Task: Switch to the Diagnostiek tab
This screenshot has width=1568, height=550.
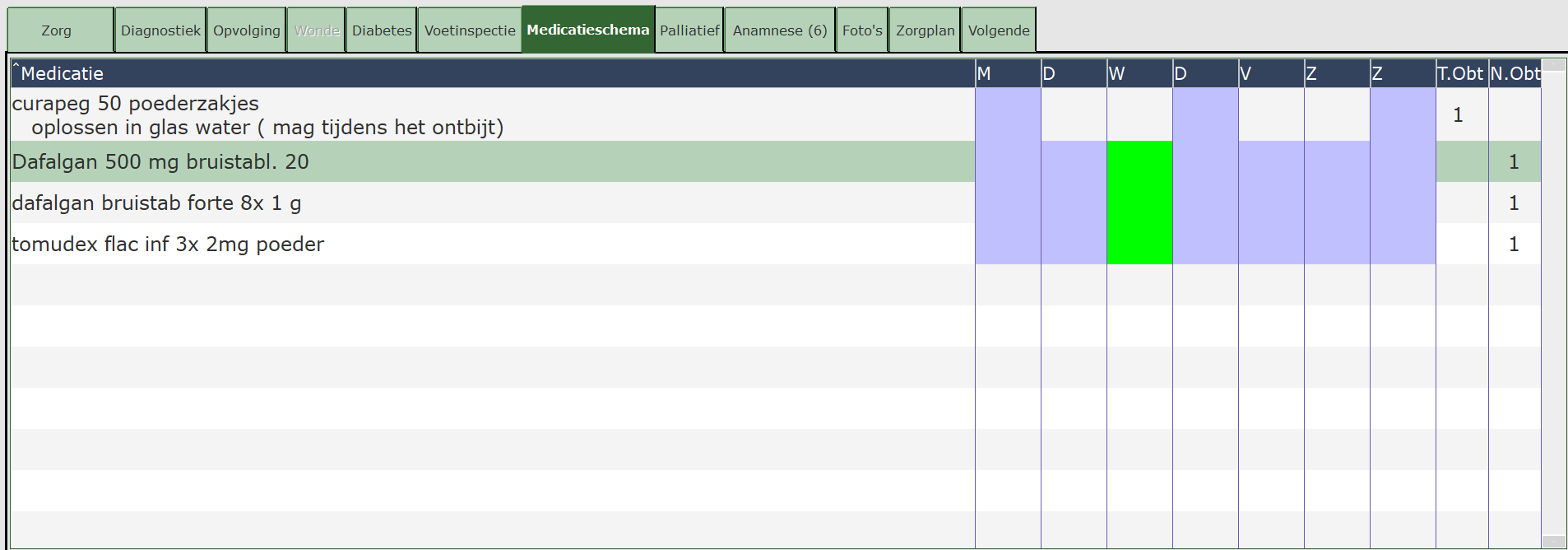Action: [160, 30]
